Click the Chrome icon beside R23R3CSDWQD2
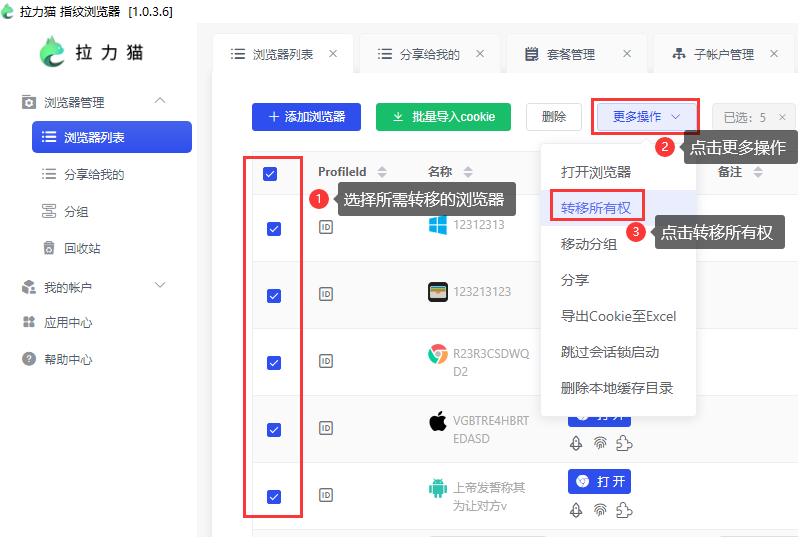The height and width of the screenshot is (537, 798). (x=438, y=354)
